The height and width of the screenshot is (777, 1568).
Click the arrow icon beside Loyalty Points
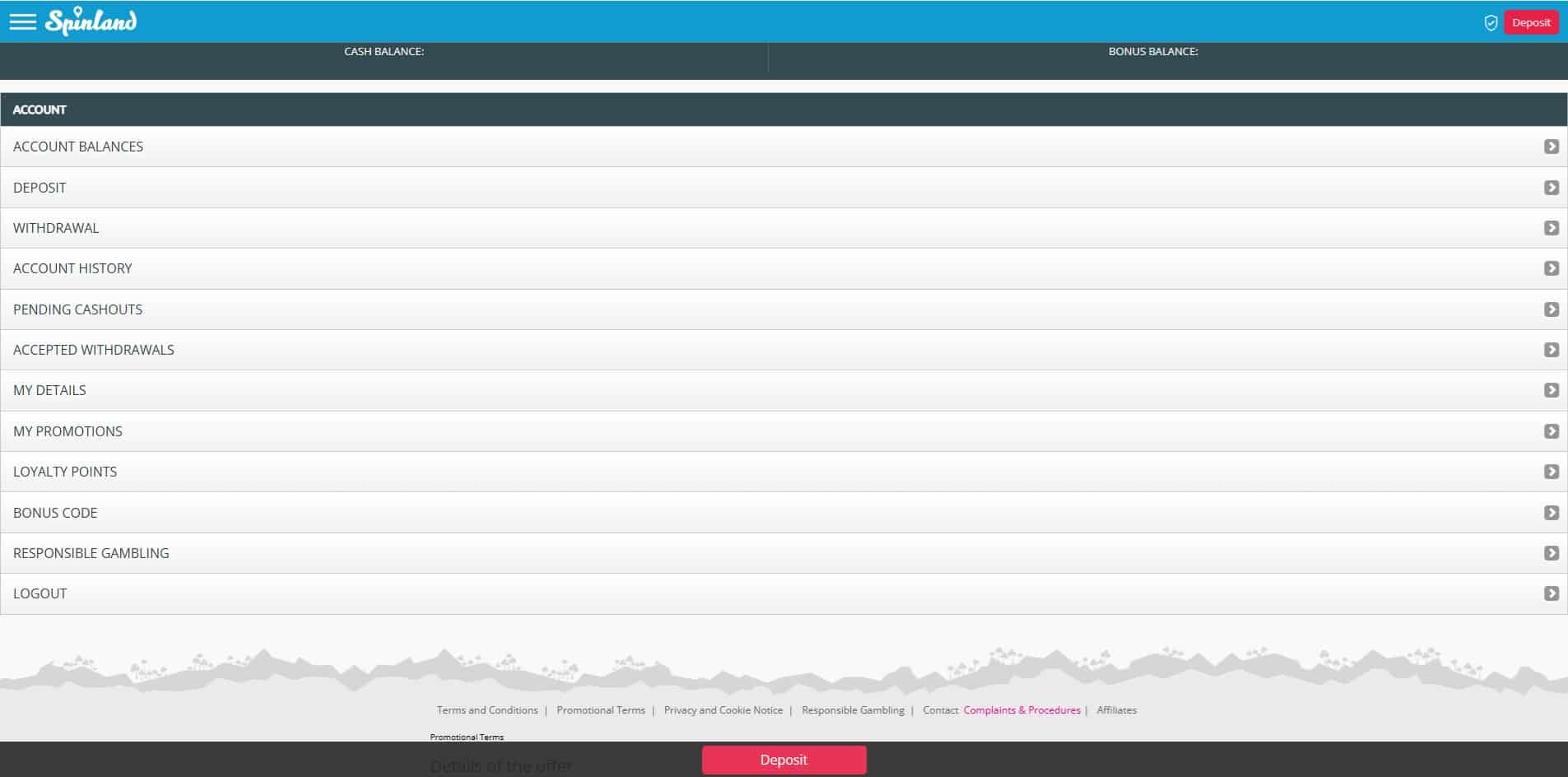coord(1551,472)
